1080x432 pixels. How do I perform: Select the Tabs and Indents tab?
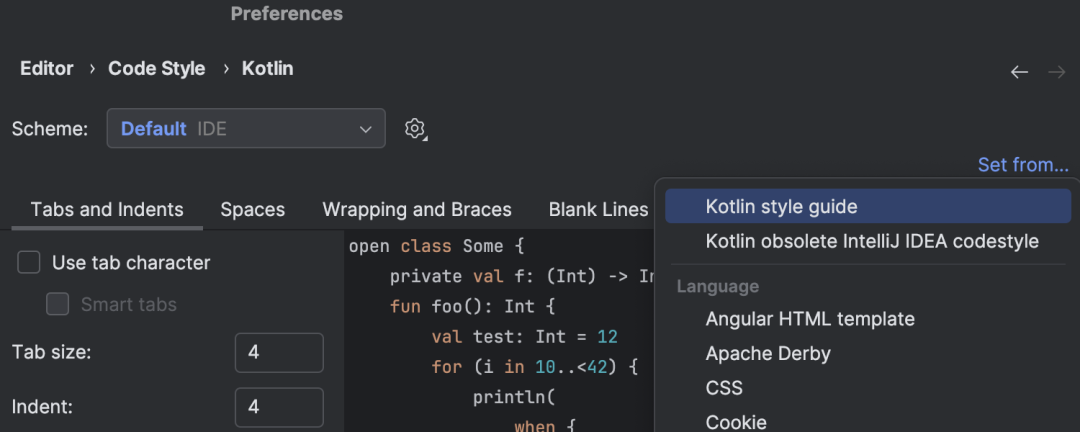click(107, 209)
